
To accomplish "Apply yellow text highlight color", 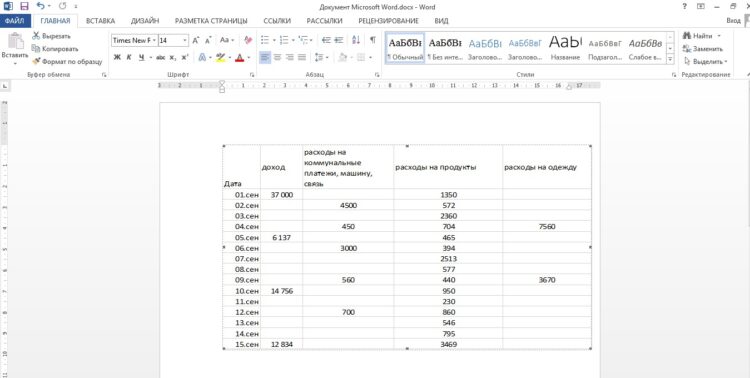I will [x=220, y=57].
